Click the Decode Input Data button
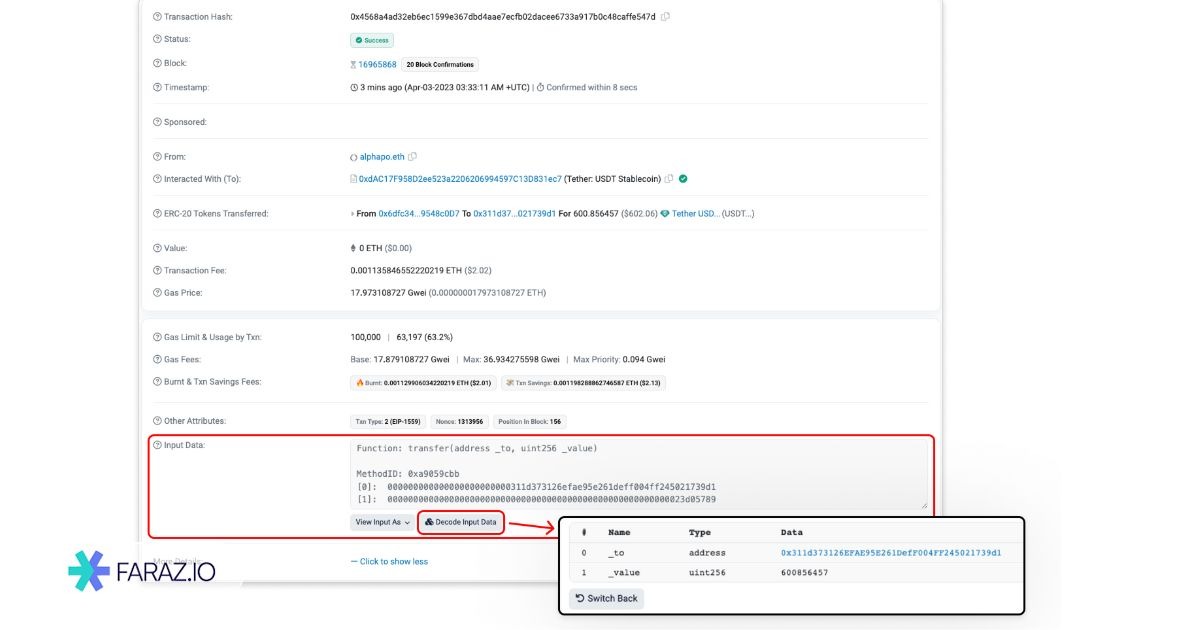This screenshot has width=1200, height=630. click(x=461, y=521)
